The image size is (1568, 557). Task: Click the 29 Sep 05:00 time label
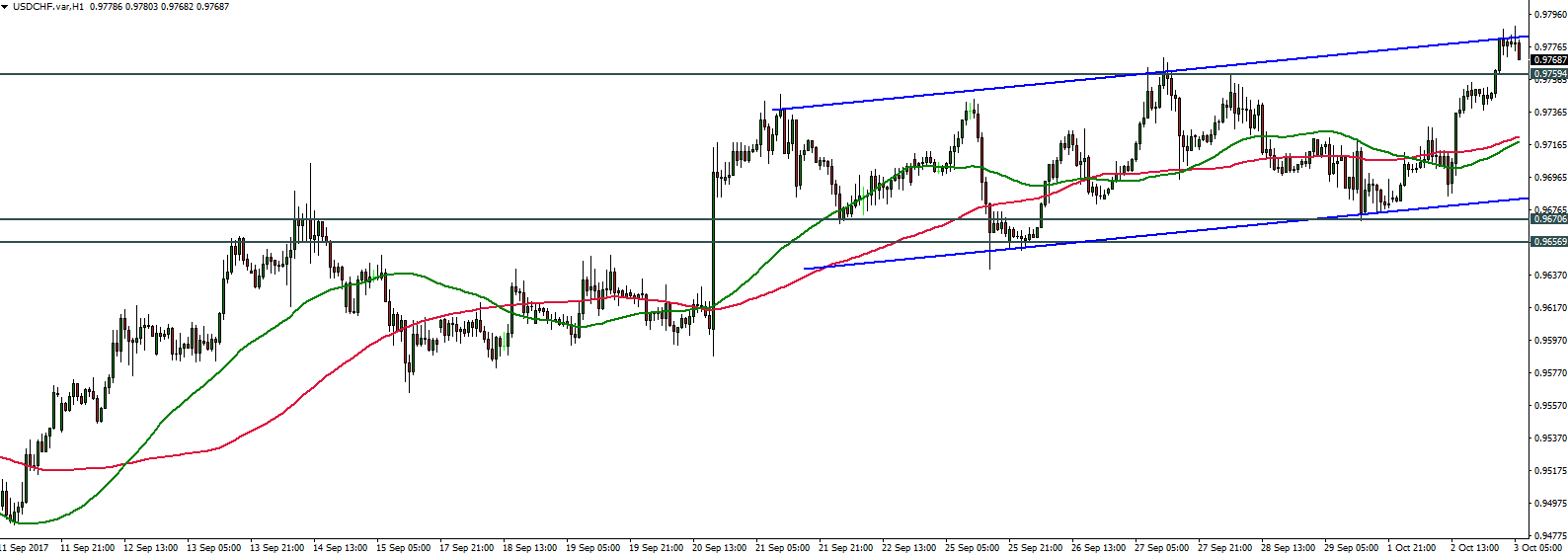pos(1351,548)
